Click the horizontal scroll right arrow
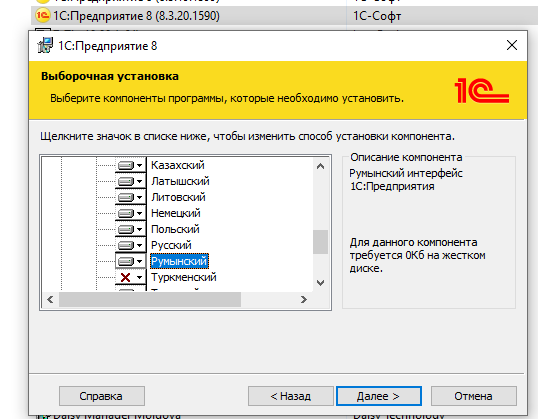538x419 pixels. coord(303,300)
